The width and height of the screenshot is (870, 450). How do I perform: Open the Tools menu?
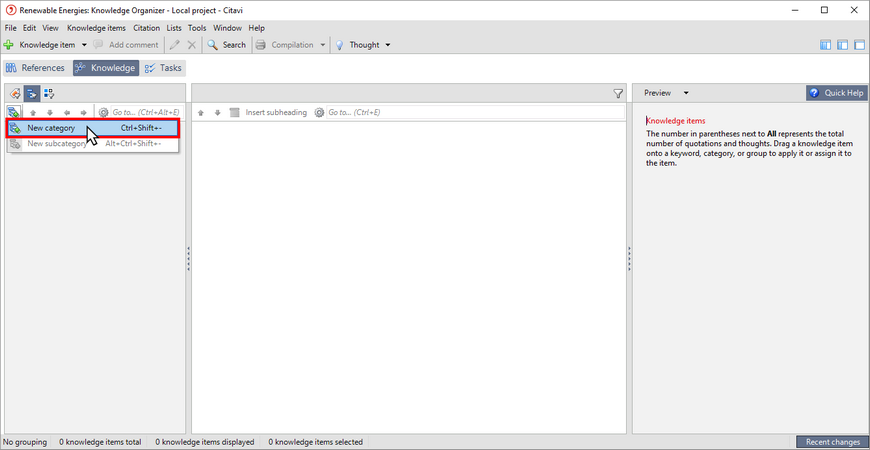tap(197, 28)
